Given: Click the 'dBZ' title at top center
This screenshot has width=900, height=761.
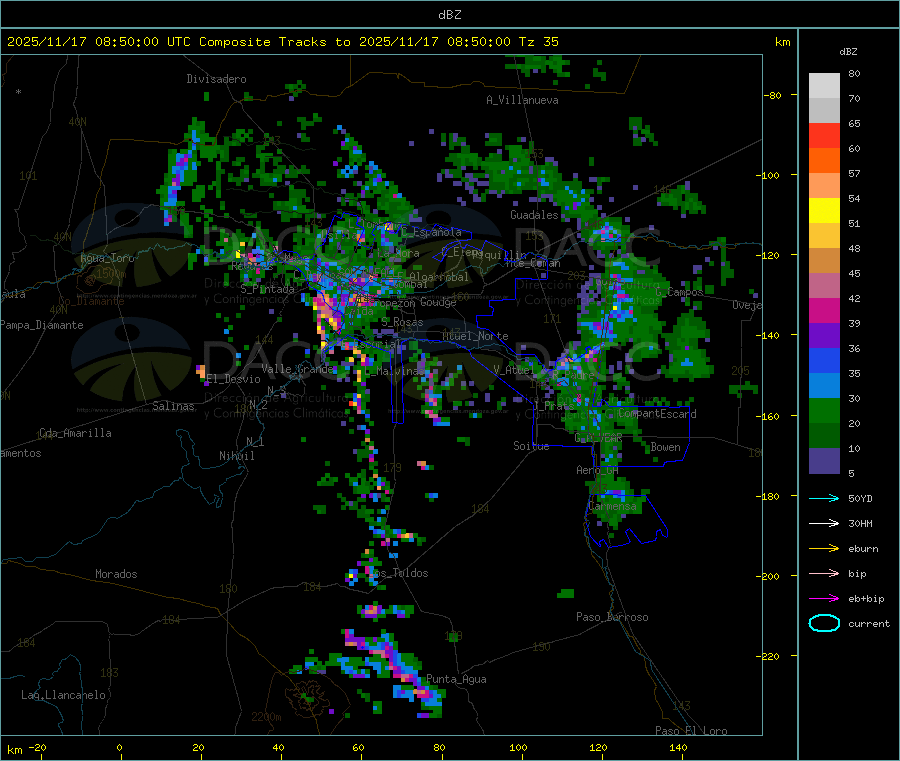Looking at the screenshot, I should point(449,15).
